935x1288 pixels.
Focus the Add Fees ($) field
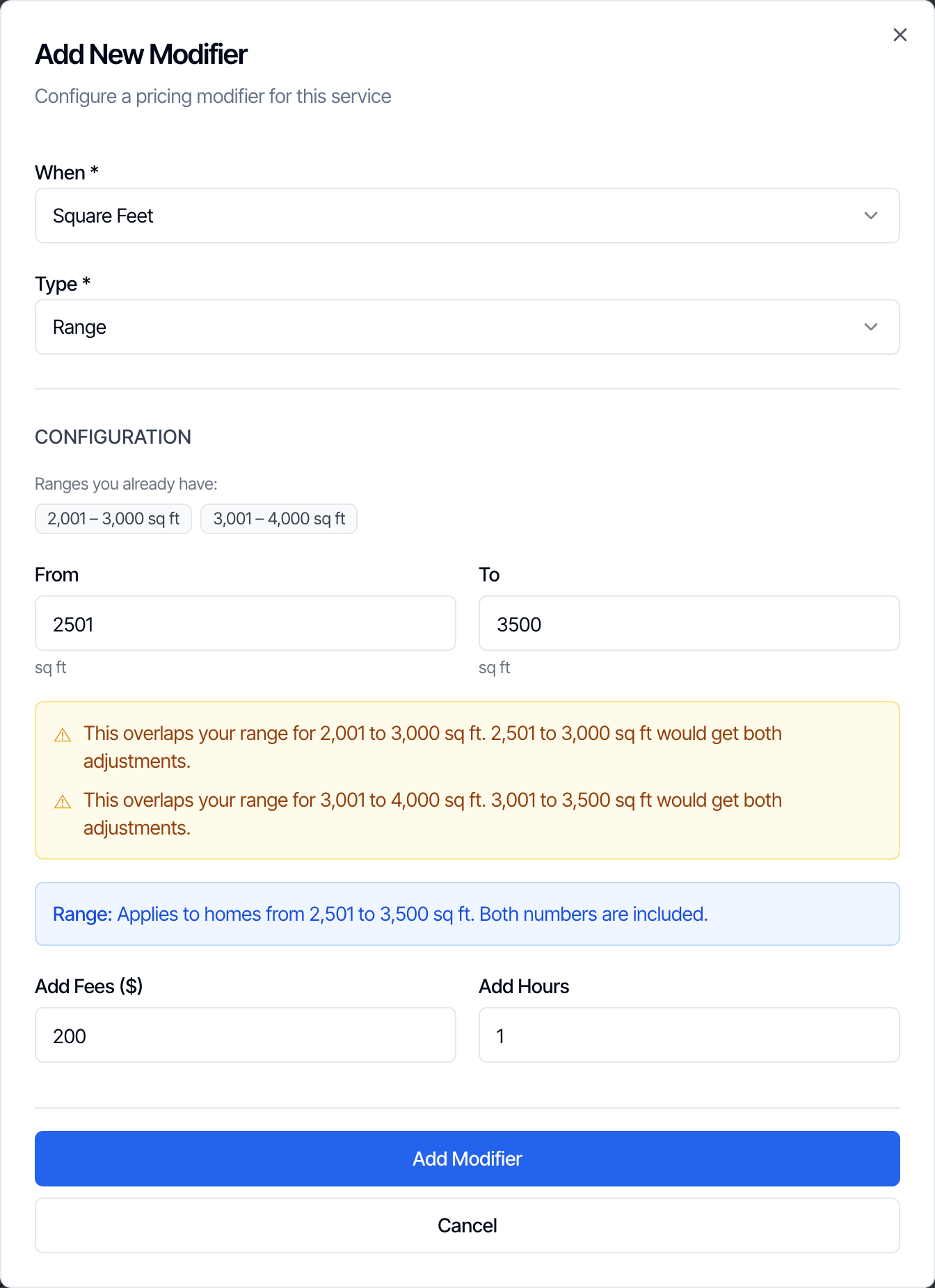coord(246,1035)
